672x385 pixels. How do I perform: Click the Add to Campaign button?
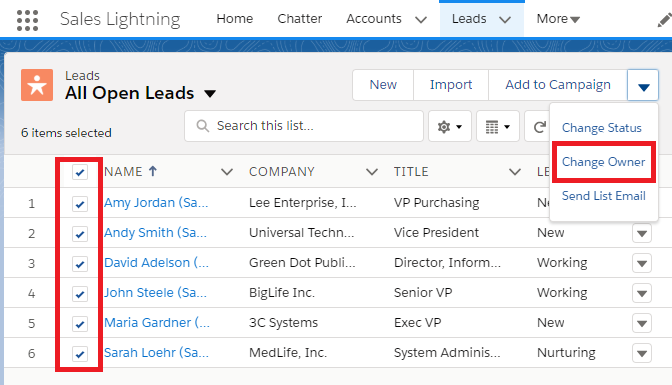tap(558, 85)
